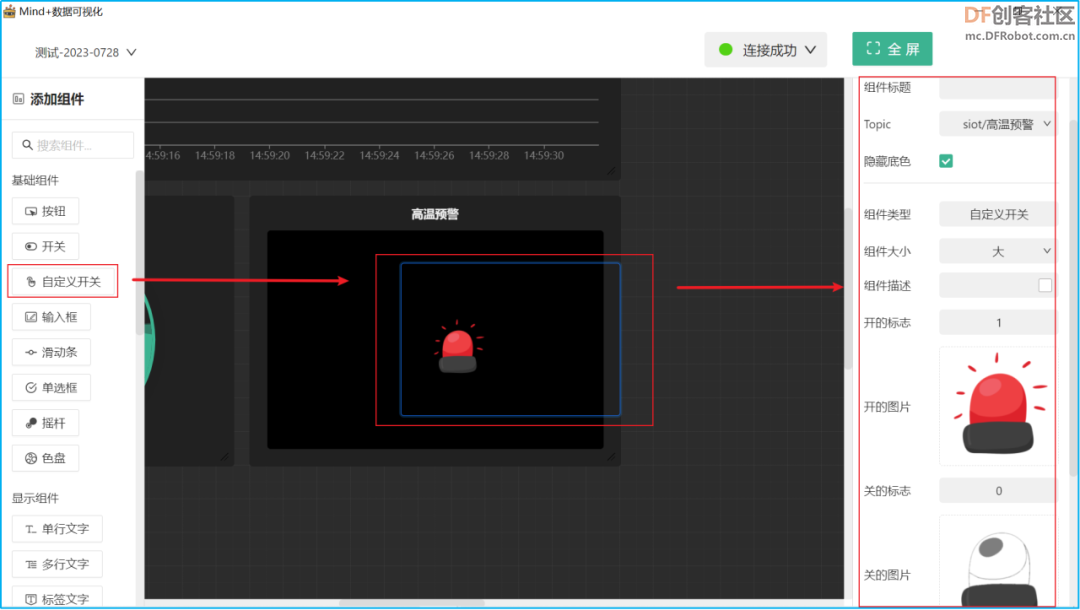Click the 14:59:30 chart time label
The image size is (1080, 610).
click(x=543, y=156)
